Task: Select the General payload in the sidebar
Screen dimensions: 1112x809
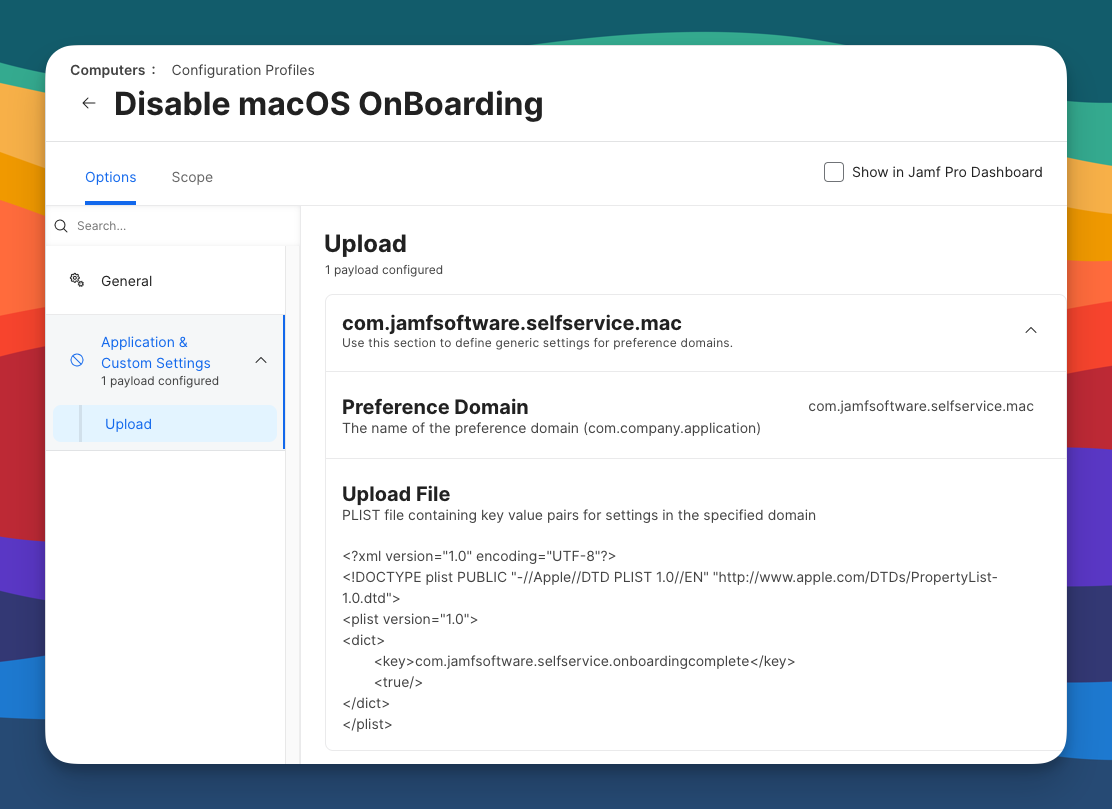Action: (x=127, y=281)
